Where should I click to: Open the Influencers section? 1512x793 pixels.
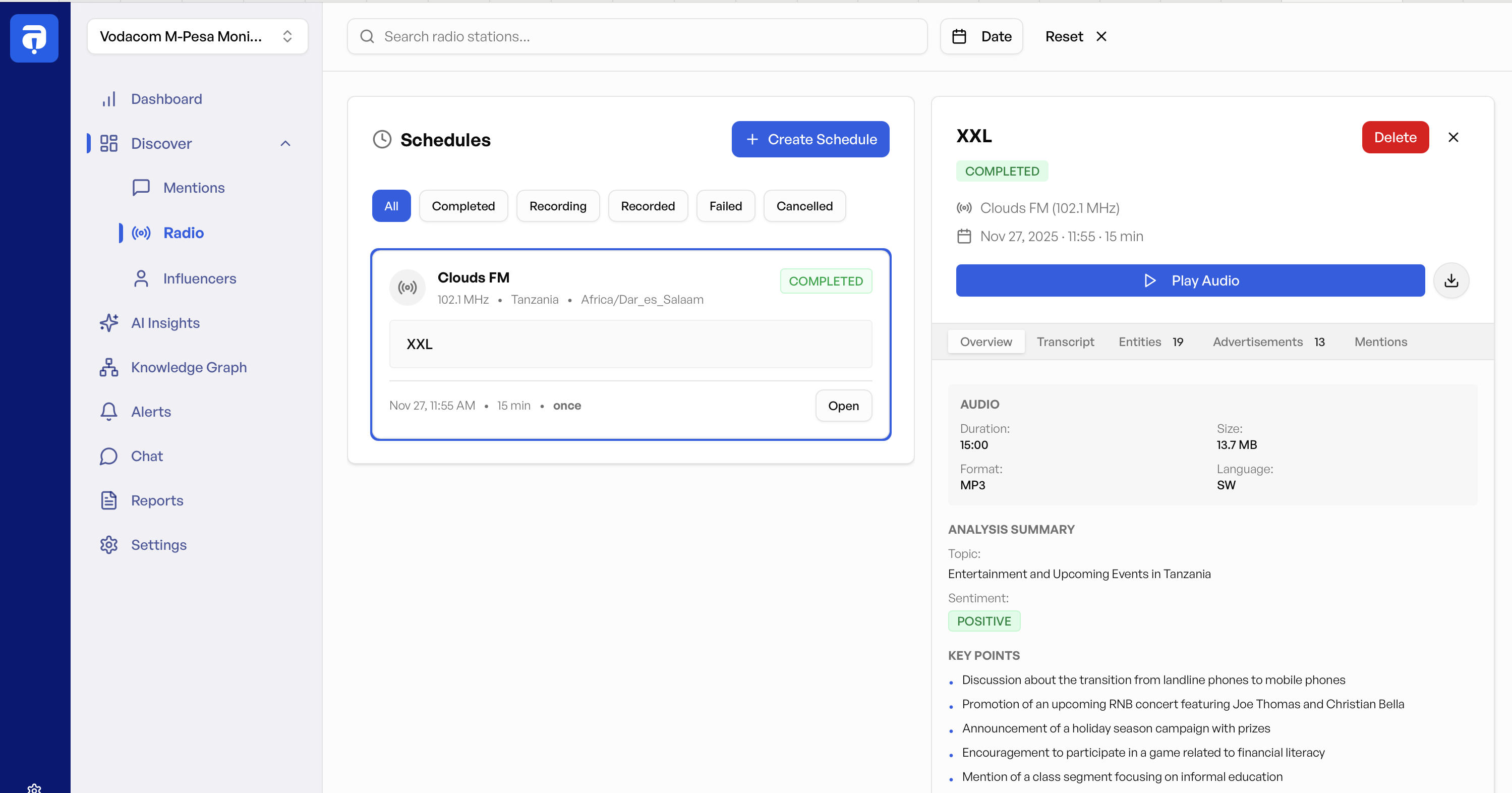coord(200,278)
